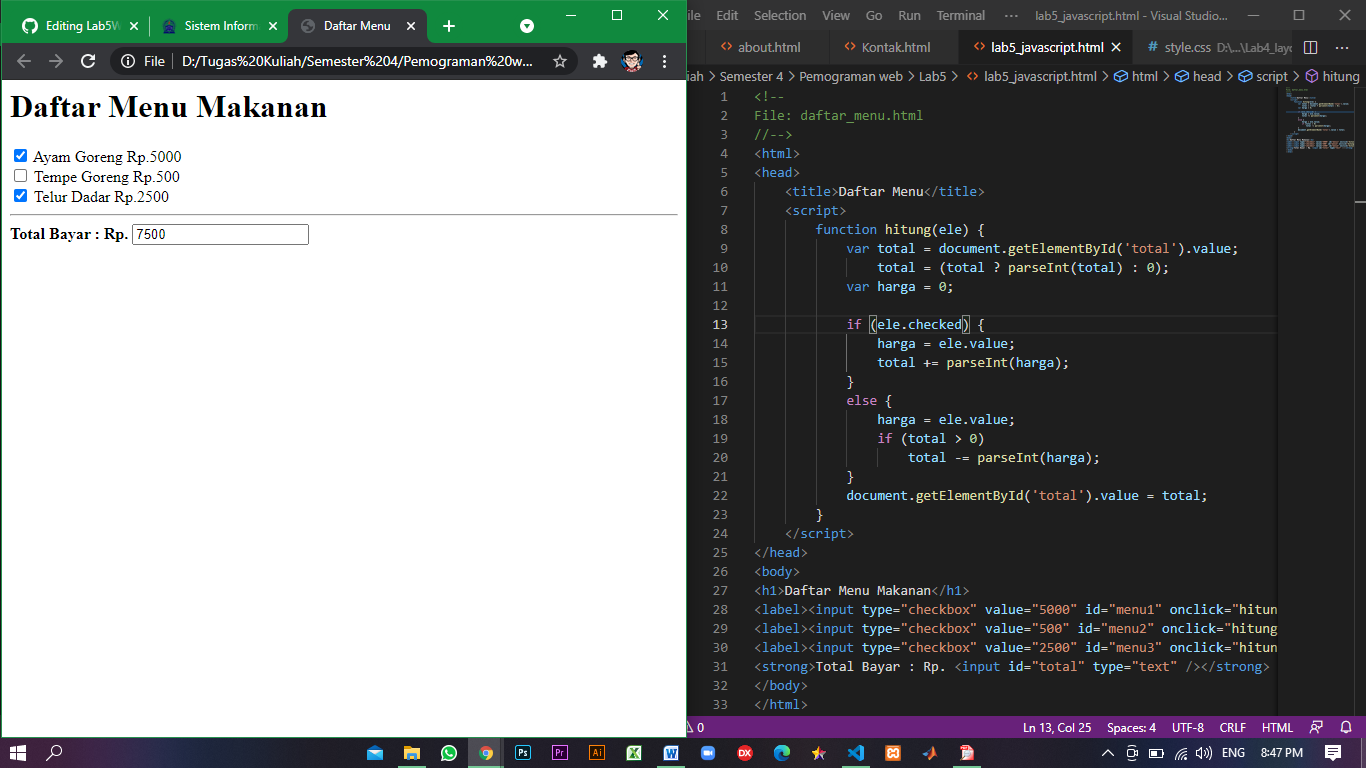Open Photoshop from the taskbar

[523, 753]
